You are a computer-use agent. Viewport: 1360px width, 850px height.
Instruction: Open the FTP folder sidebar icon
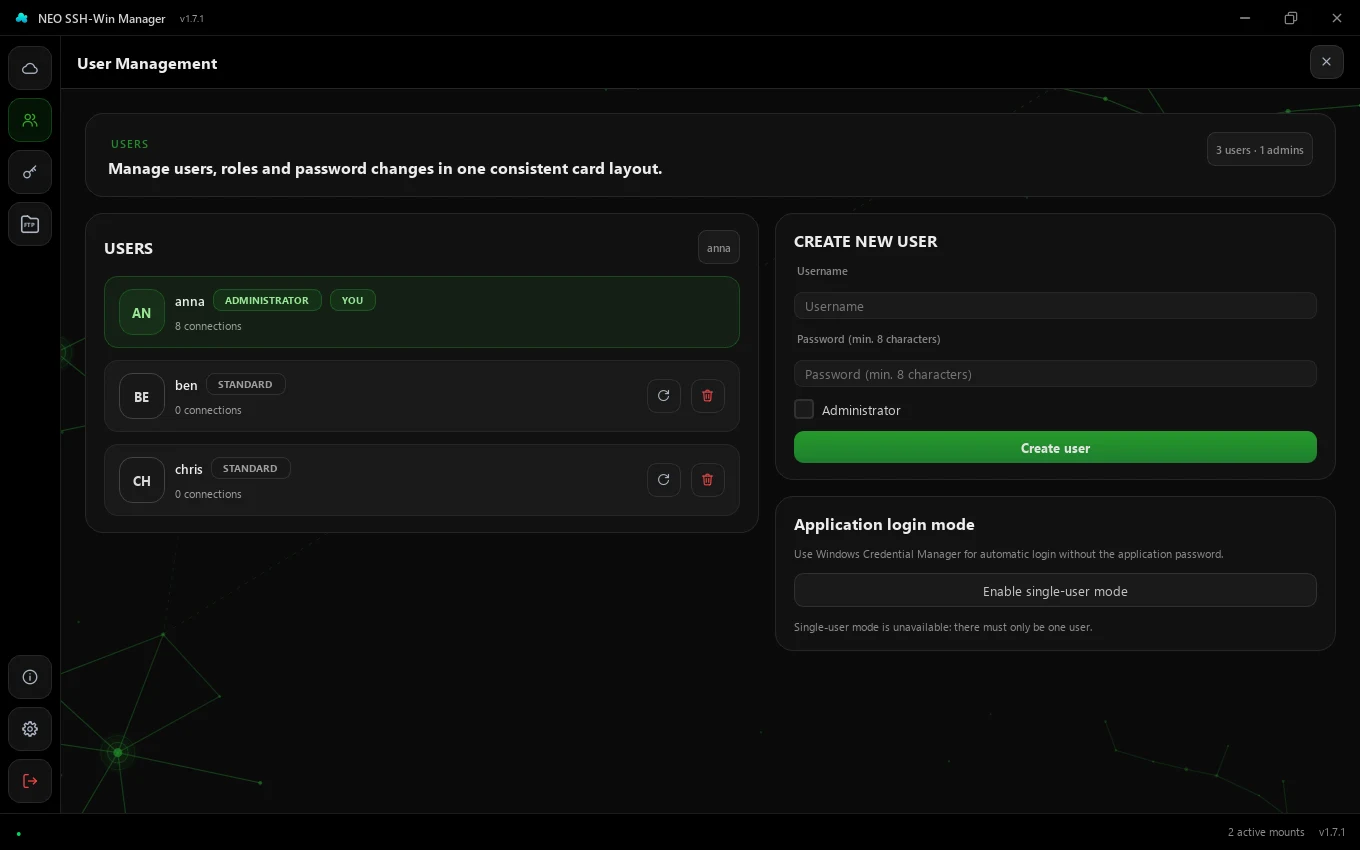point(30,224)
